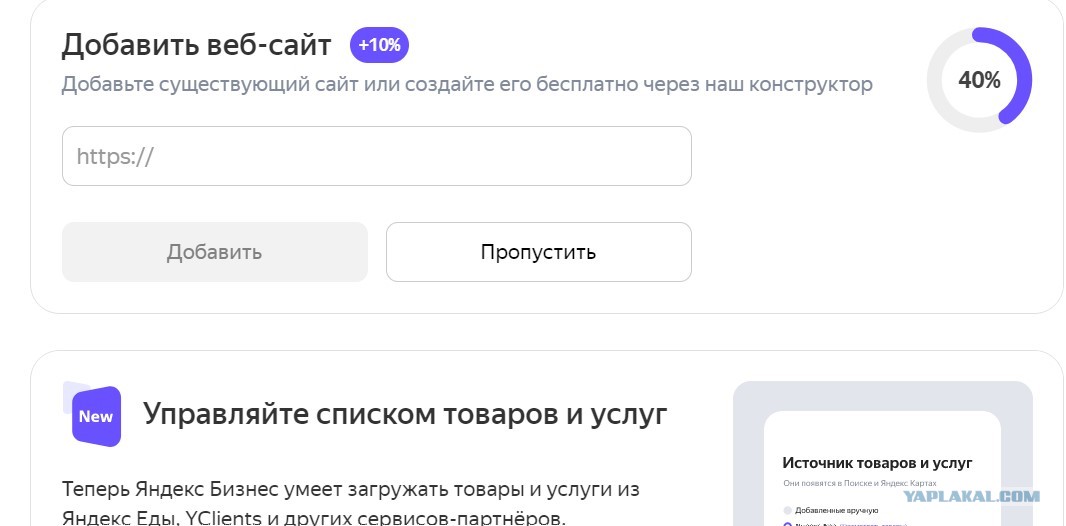Click the purple New badge icon
Image resolution: width=1066 pixels, height=526 pixels.
coord(96,416)
